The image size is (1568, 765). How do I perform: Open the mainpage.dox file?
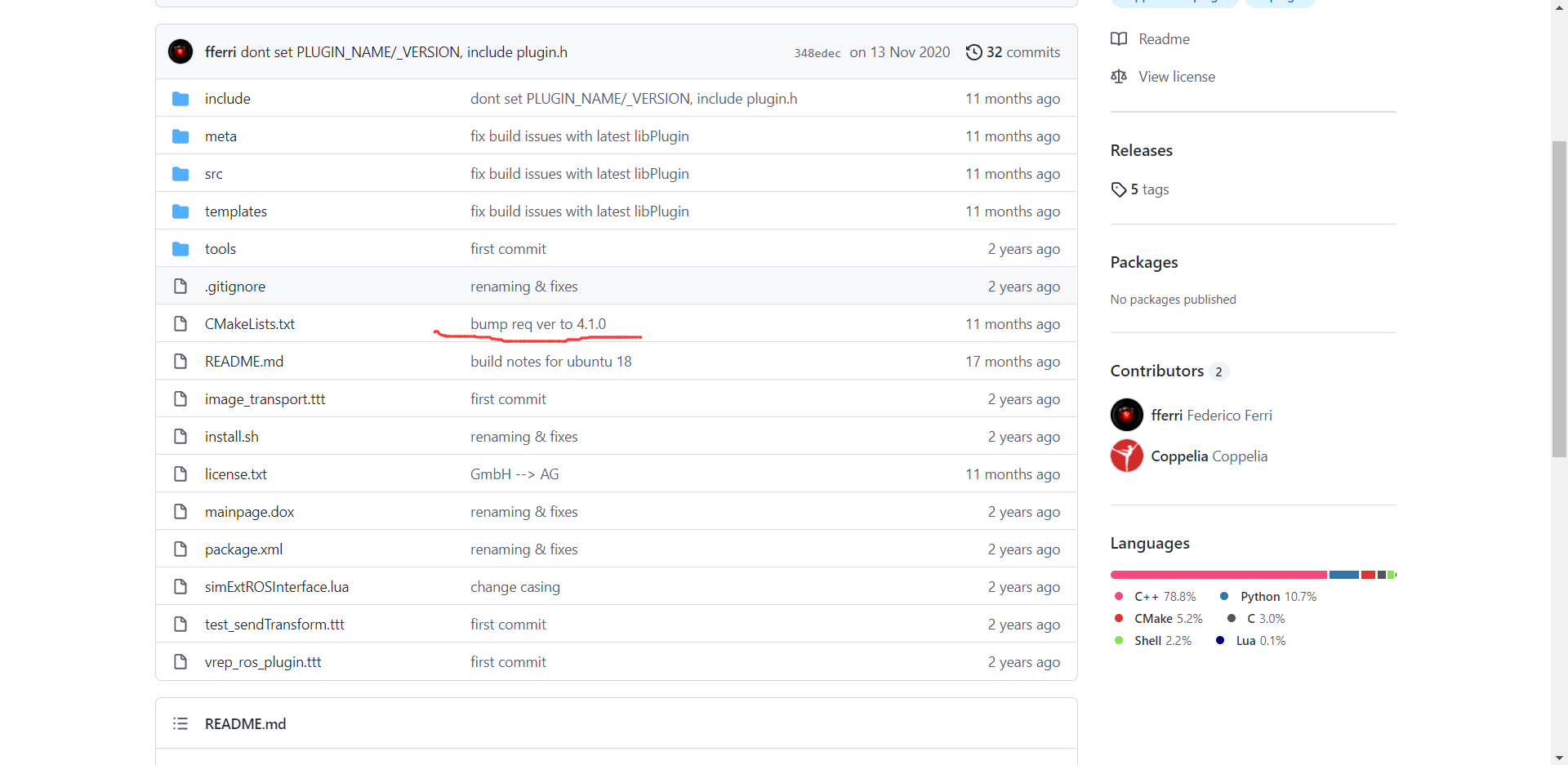[x=249, y=512]
